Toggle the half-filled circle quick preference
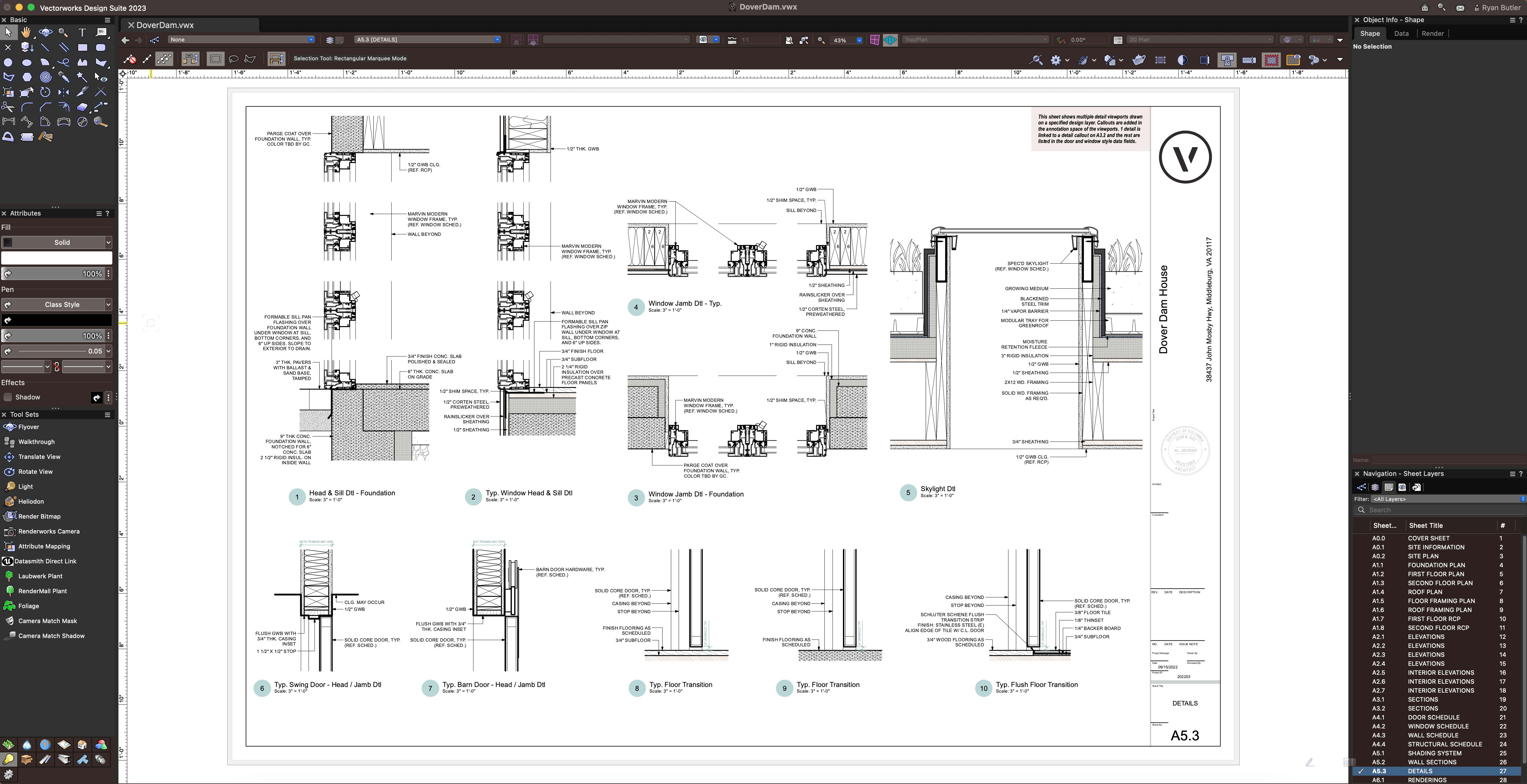 [x=1182, y=60]
